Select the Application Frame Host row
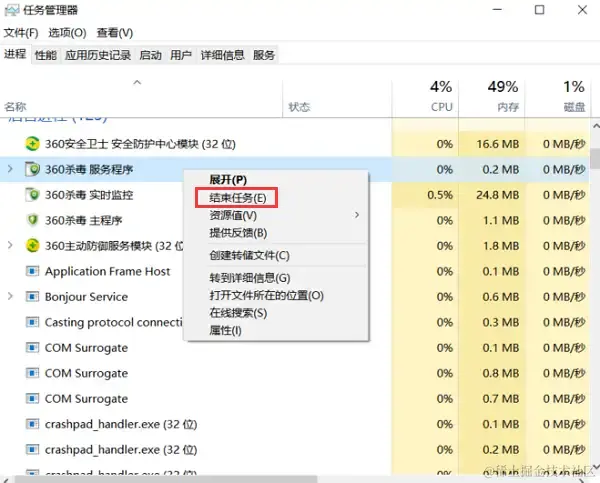The height and width of the screenshot is (483, 600). point(295,271)
